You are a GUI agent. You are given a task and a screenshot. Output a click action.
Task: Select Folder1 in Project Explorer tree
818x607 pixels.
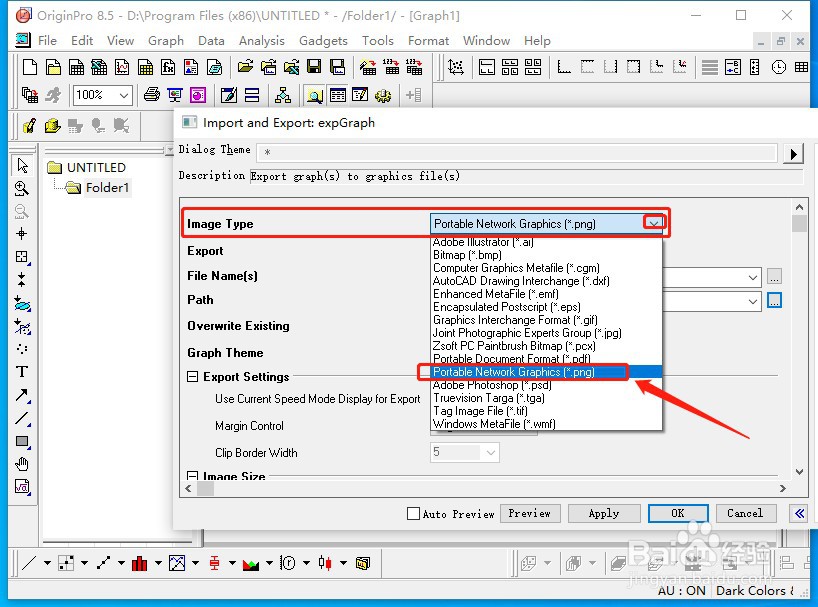[106, 187]
